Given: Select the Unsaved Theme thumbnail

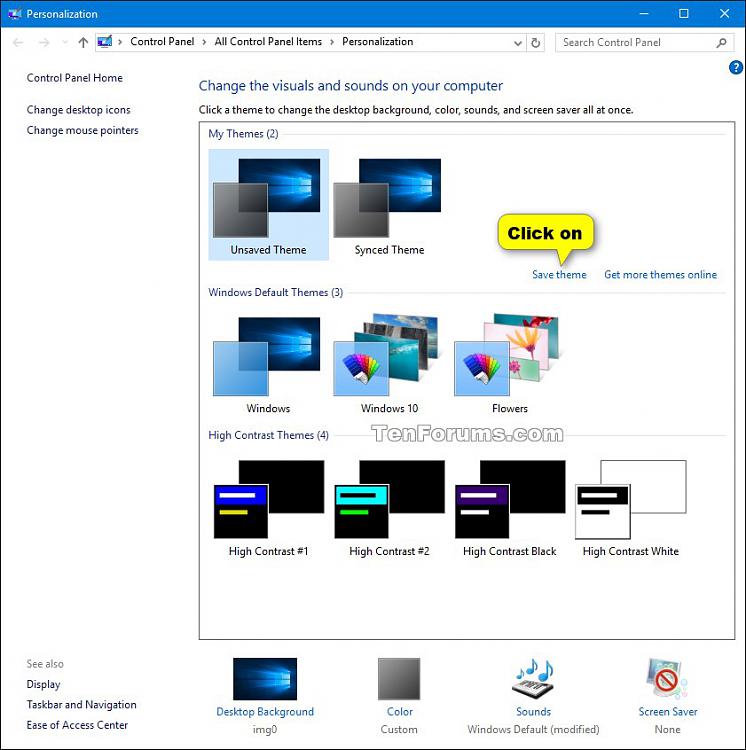Looking at the screenshot, I should (x=268, y=205).
